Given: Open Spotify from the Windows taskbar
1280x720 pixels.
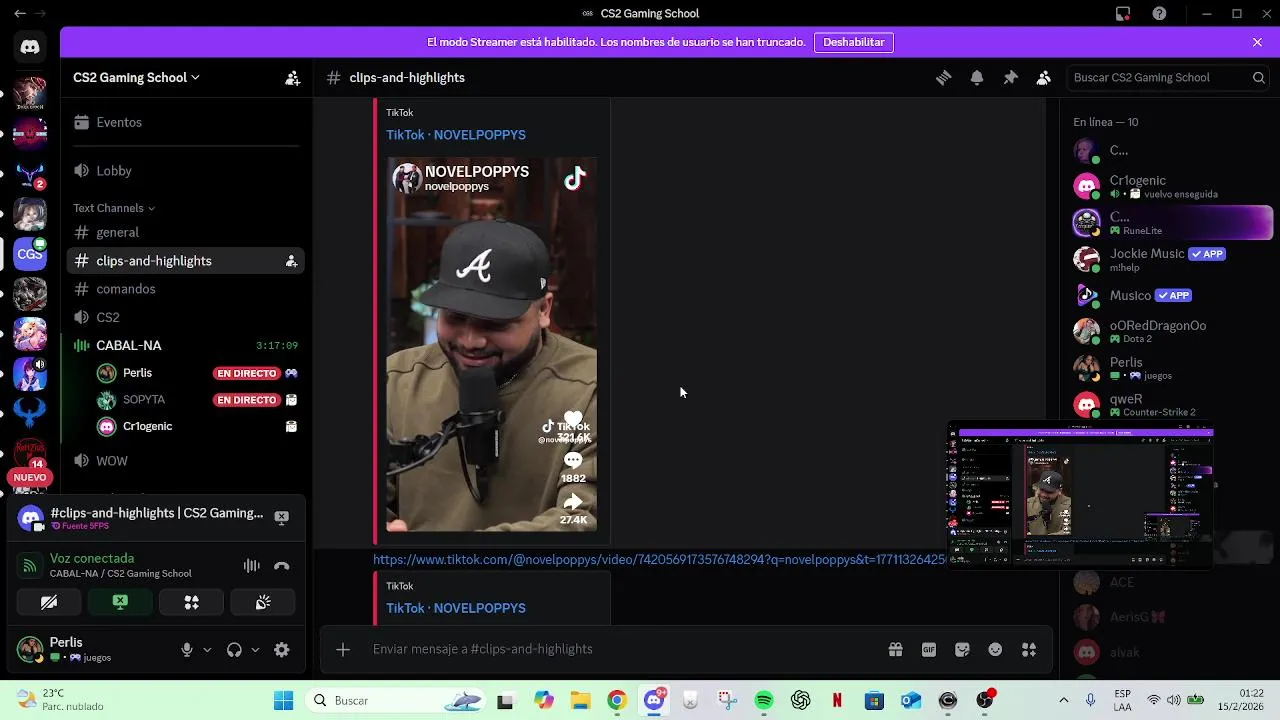Looking at the screenshot, I should click(764, 701).
